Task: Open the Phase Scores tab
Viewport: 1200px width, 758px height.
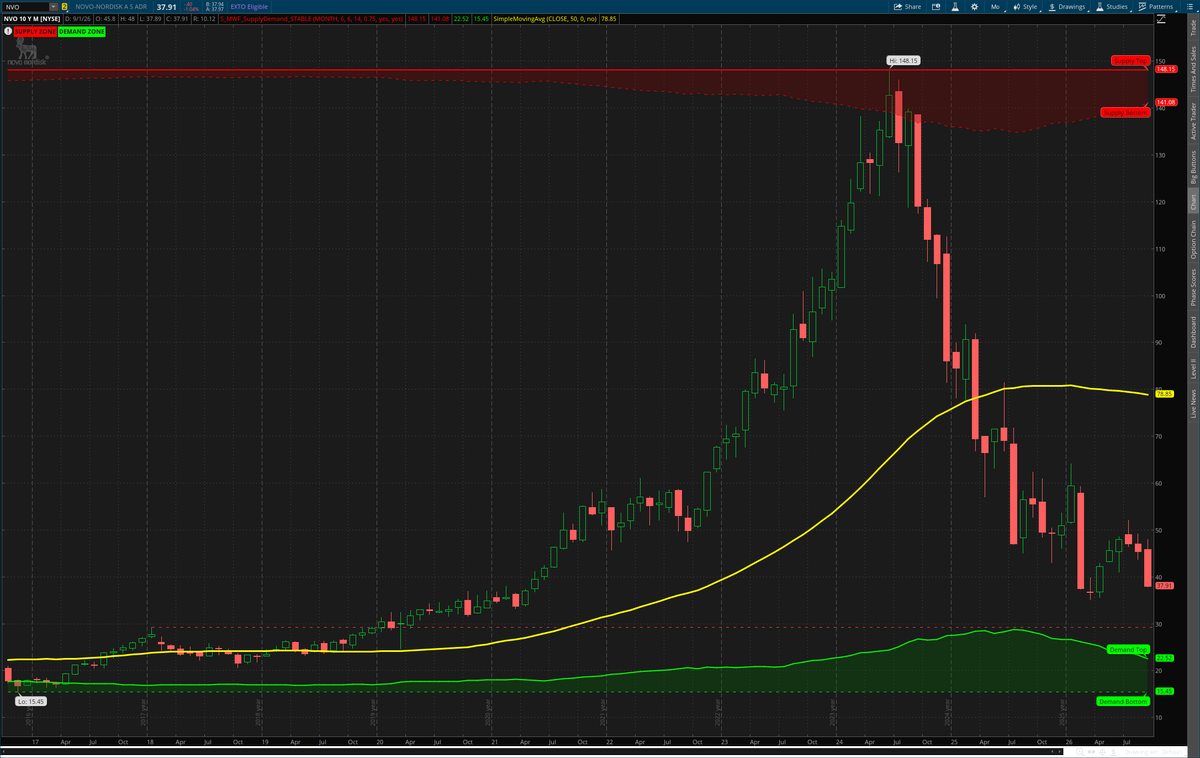Action: (x=1192, y=287)
